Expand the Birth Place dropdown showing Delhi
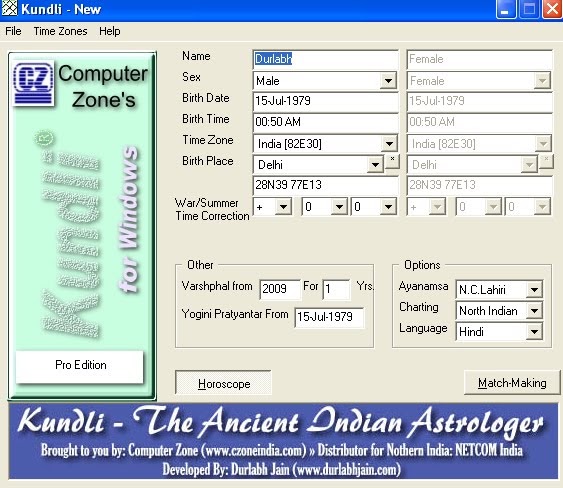 375,165
